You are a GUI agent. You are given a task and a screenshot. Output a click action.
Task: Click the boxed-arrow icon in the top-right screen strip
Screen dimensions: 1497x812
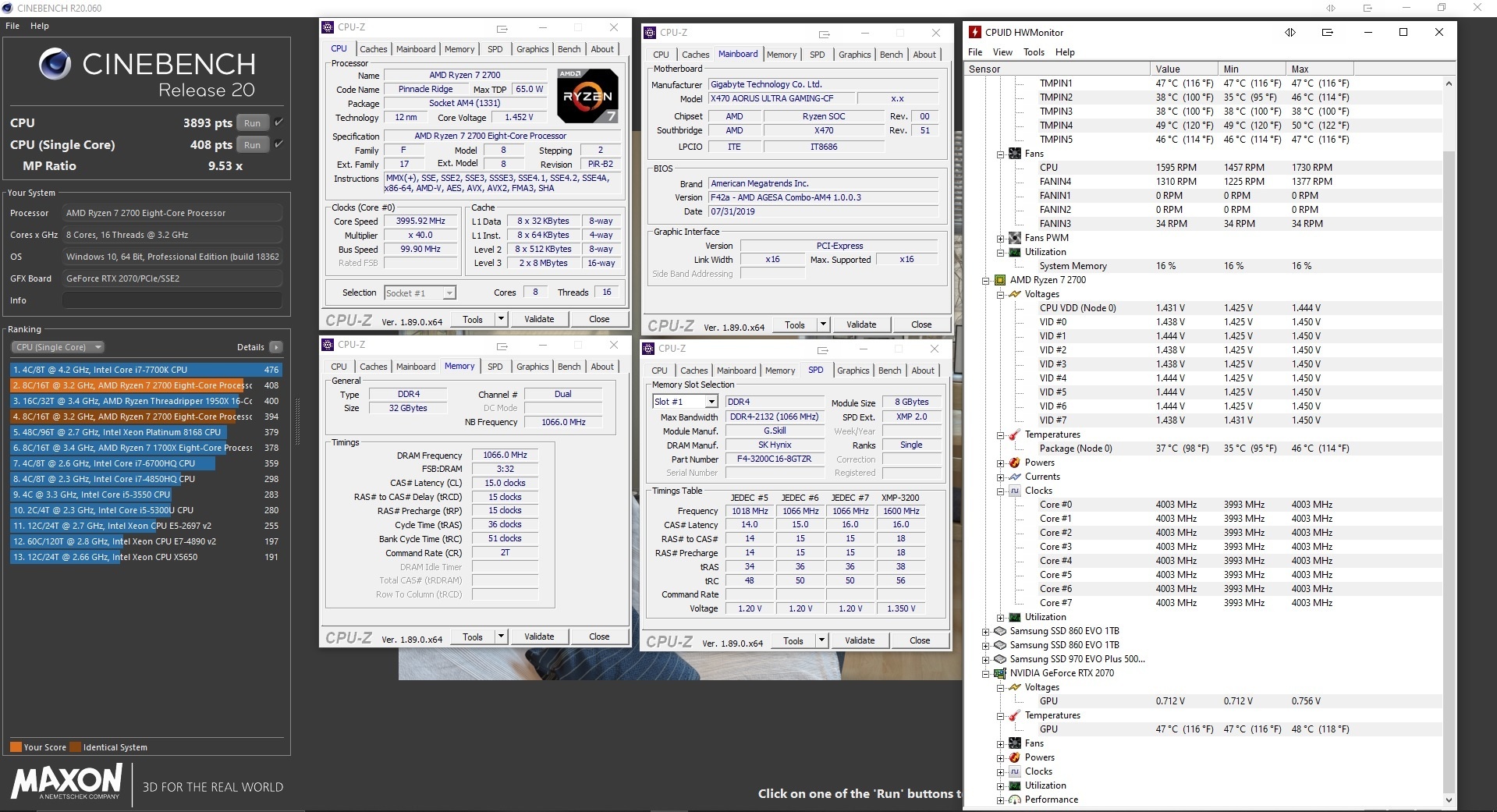coord(1368,8)
